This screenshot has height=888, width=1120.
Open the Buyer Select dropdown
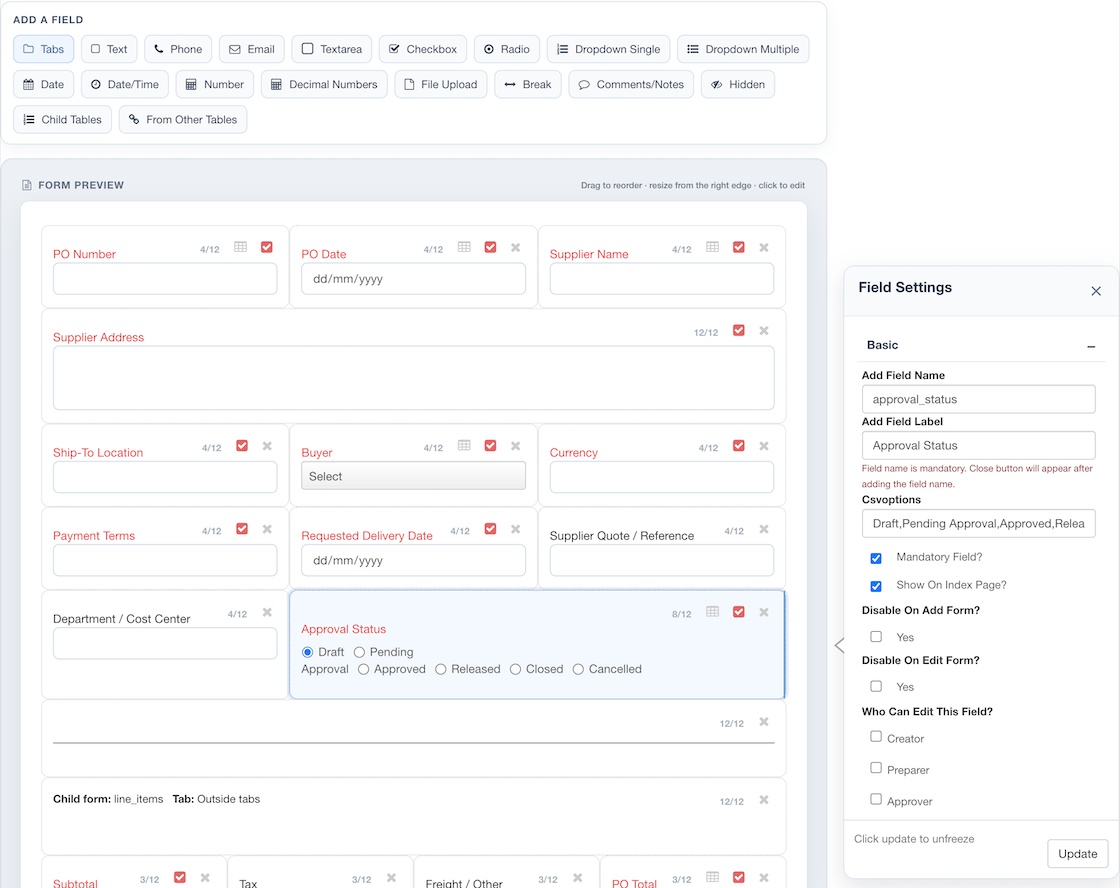coord(413,477)
